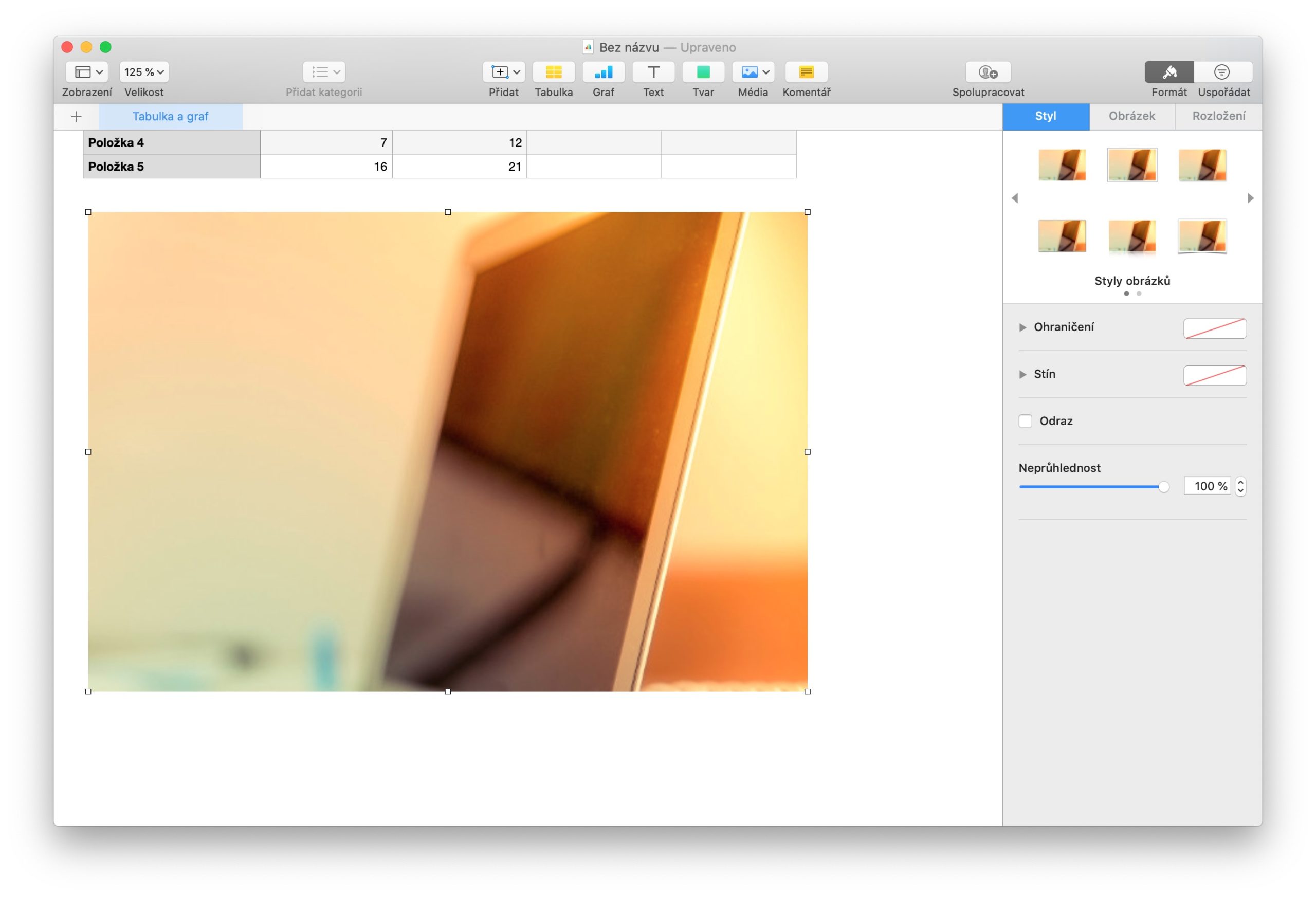1316x897 pixels.
Task: Open the Spolupracovat collaborate button
Action: click(988, 72)
